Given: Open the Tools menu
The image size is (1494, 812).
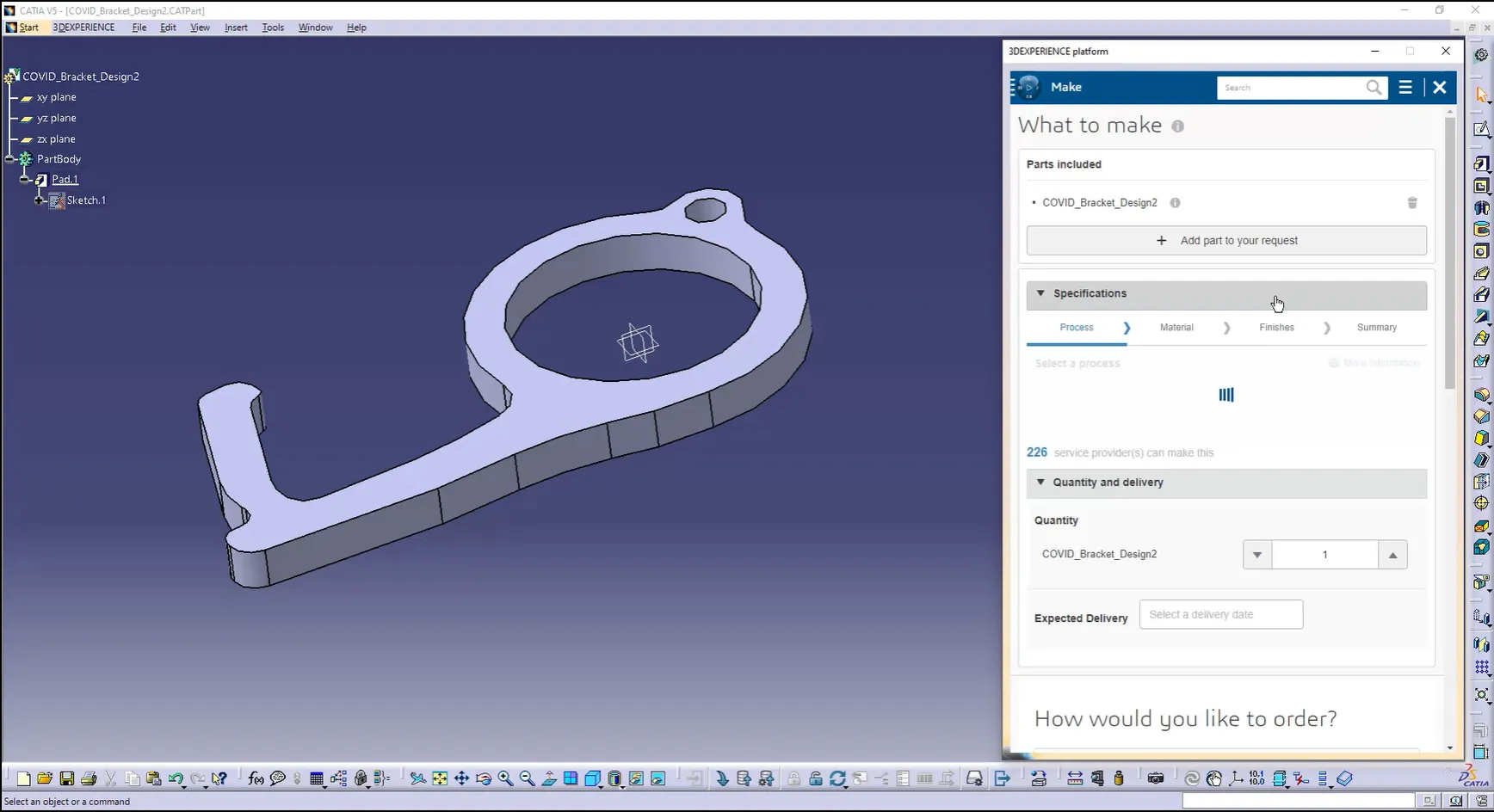Looking at the screenshot, I should (x=273, y=28).
